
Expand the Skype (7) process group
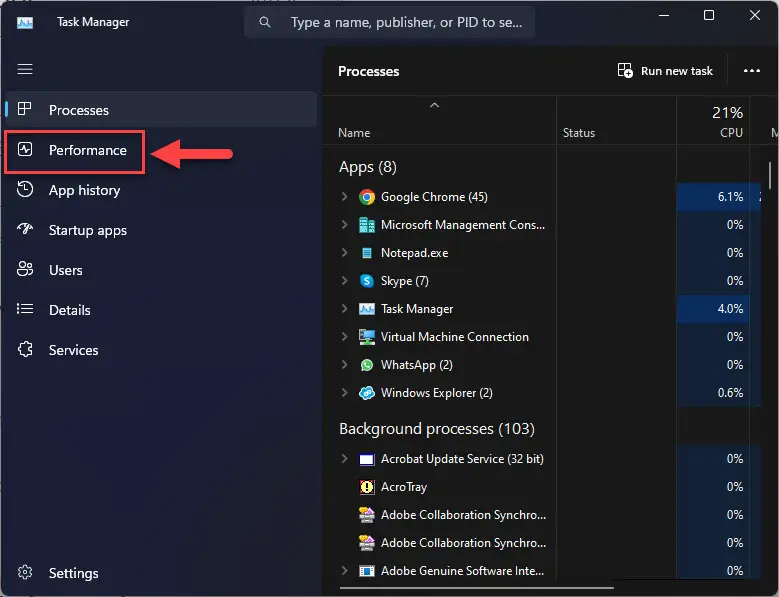(344, 281)
